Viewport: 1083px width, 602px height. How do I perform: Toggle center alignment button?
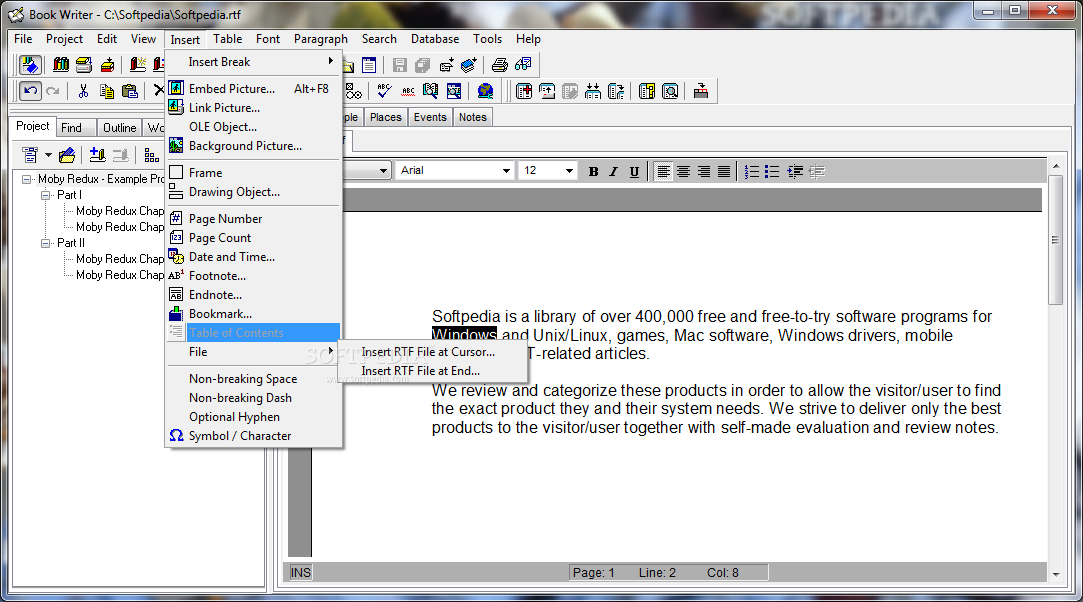point(683,171)
